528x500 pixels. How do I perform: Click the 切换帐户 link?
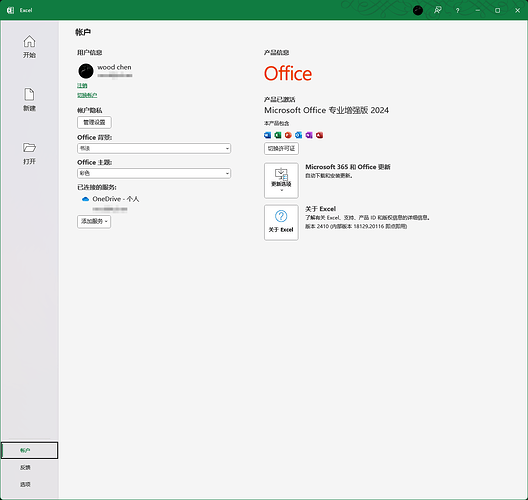(87, 95)
